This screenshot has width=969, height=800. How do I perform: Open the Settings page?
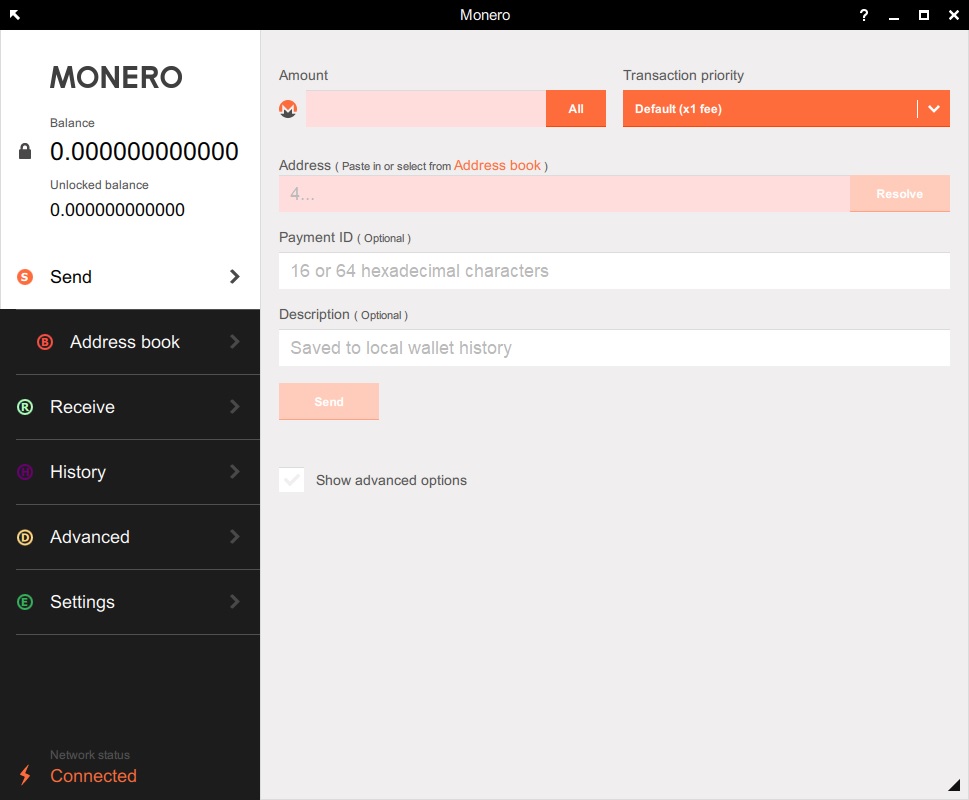[x=130, y=602]
